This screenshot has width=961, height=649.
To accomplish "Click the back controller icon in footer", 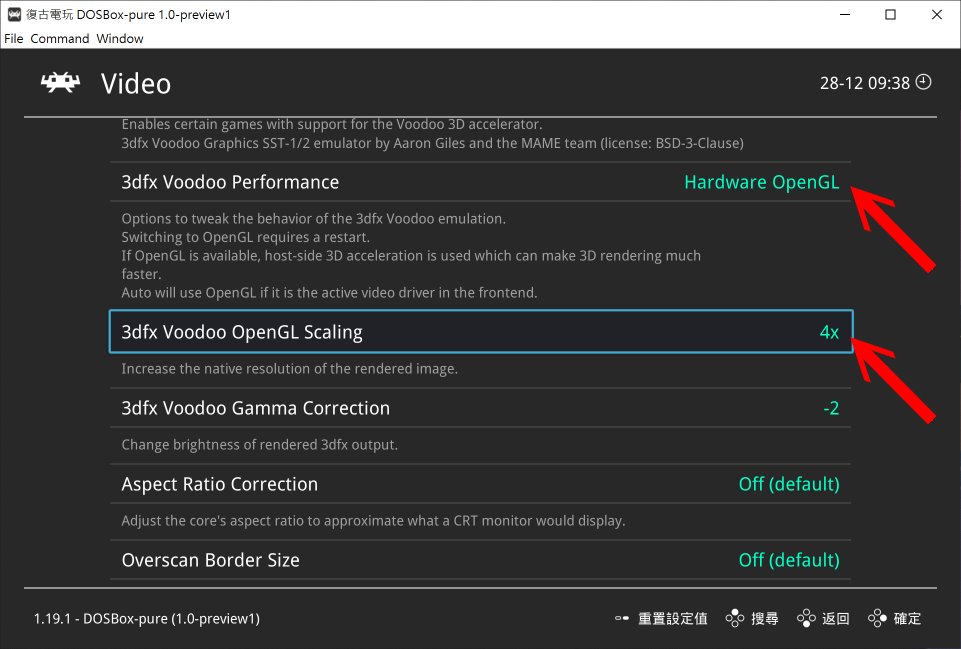I will pyautogui.click(x=806, y=619).
